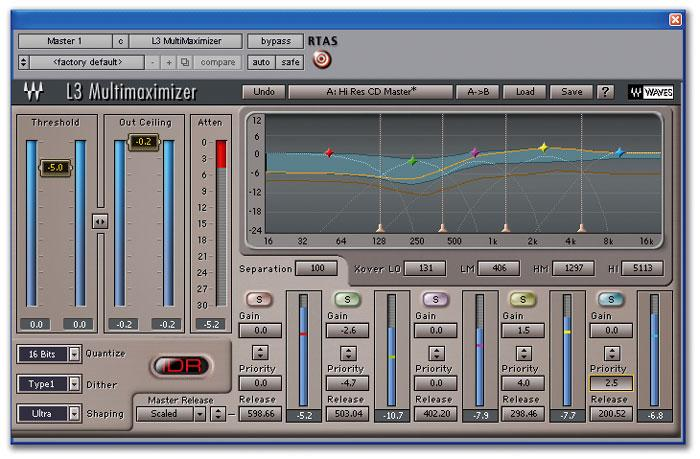Click the 406 Hz crossover marker on graph
The image size is (700, 459).
pos(442,228)
